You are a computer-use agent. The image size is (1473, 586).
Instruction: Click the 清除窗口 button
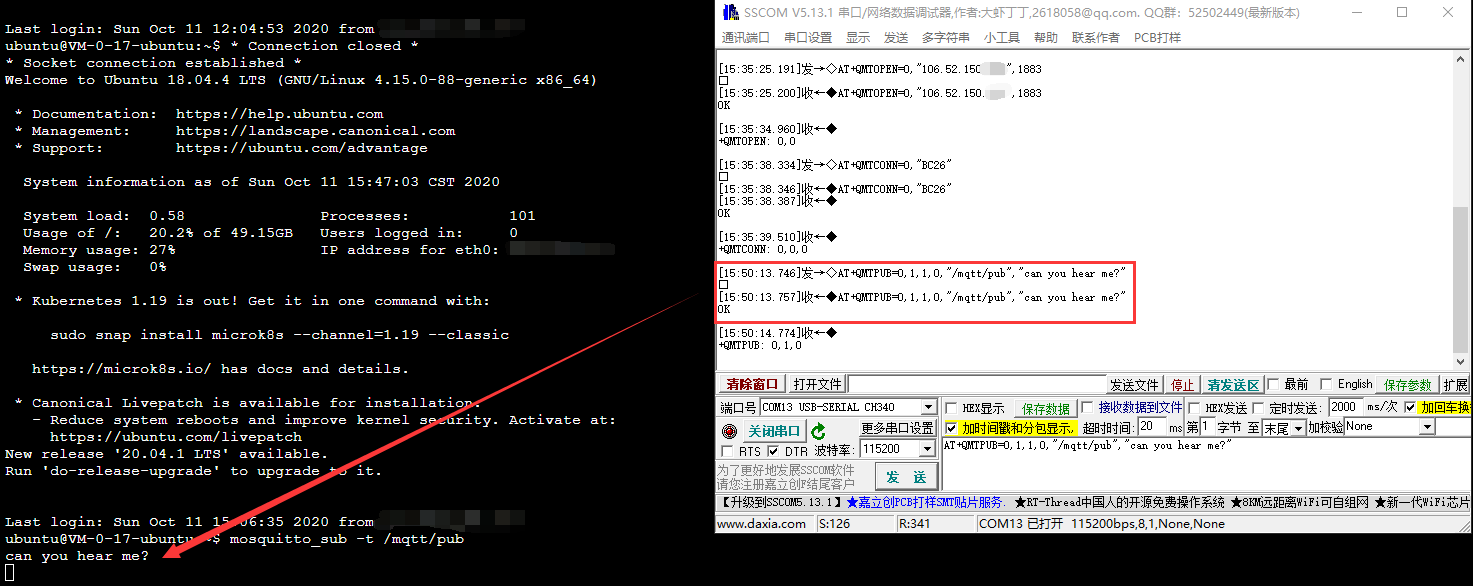pos(752,385)
